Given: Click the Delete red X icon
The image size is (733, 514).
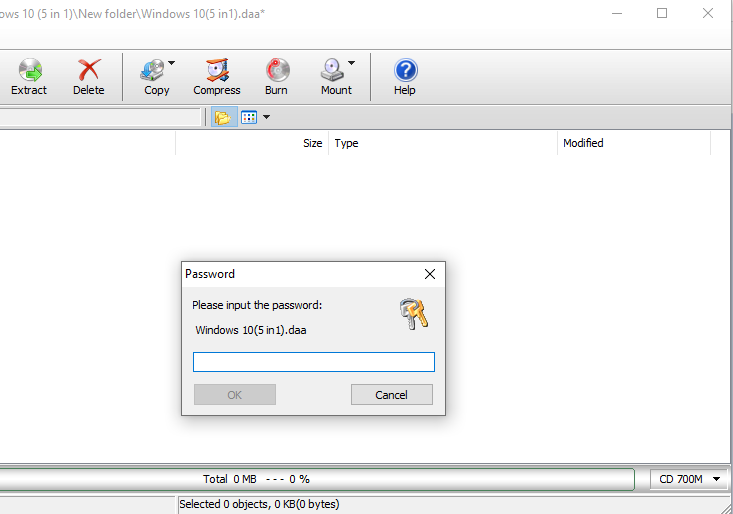Looking at the screenshot, I should click(x=89, y=70).
